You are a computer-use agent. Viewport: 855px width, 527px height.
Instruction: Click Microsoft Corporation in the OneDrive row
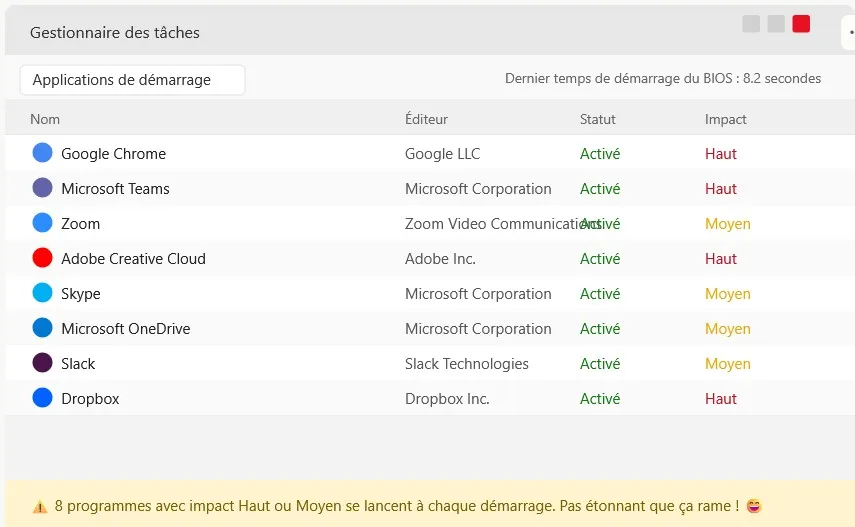(x=478, y=329)
